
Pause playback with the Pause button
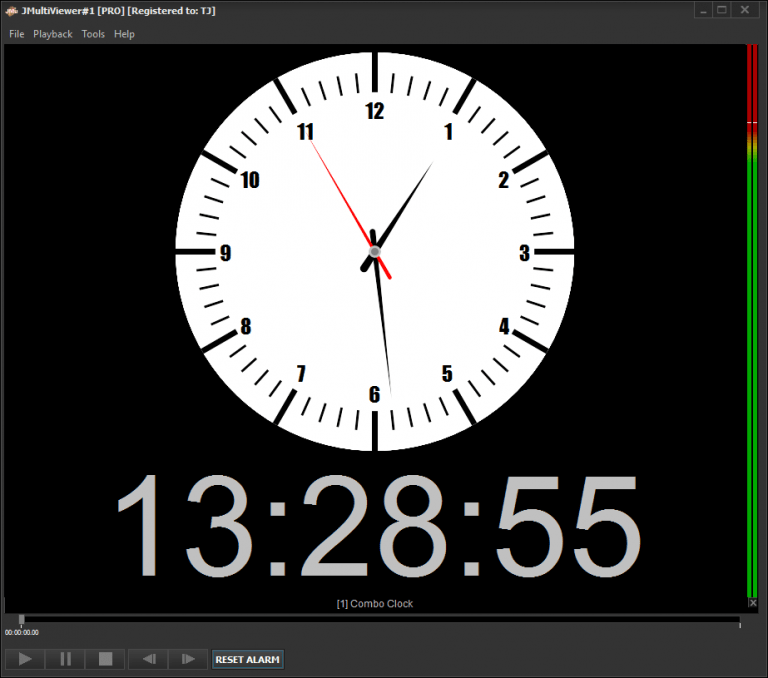click(65, 659)
